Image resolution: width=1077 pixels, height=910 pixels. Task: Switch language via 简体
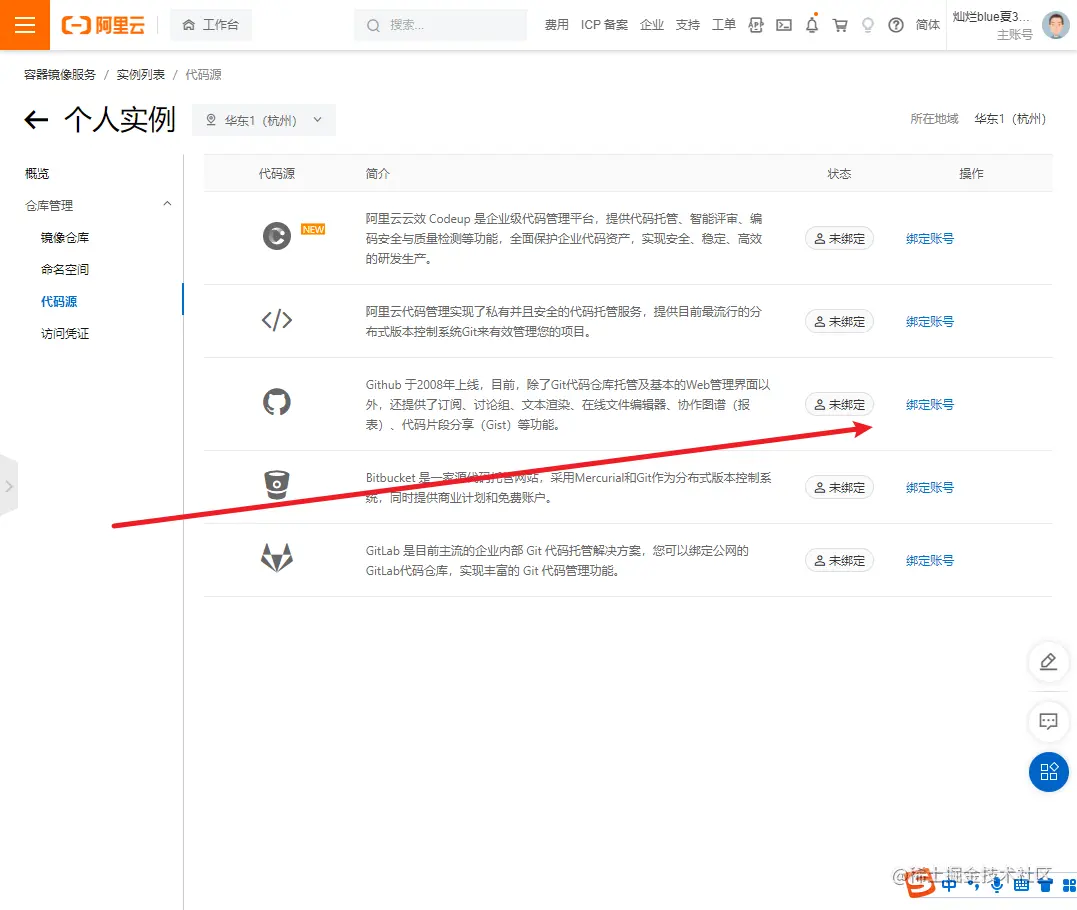[927, 25]
